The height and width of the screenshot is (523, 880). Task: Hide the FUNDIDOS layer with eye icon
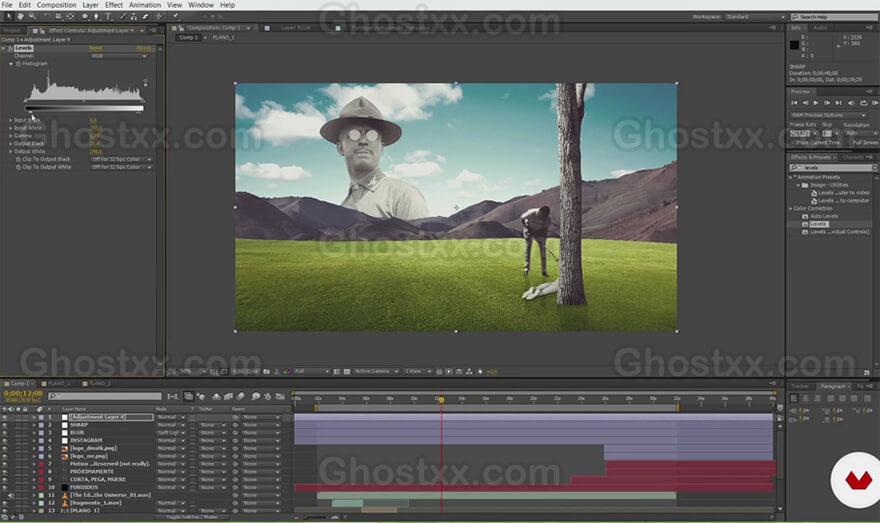(4, 488)
